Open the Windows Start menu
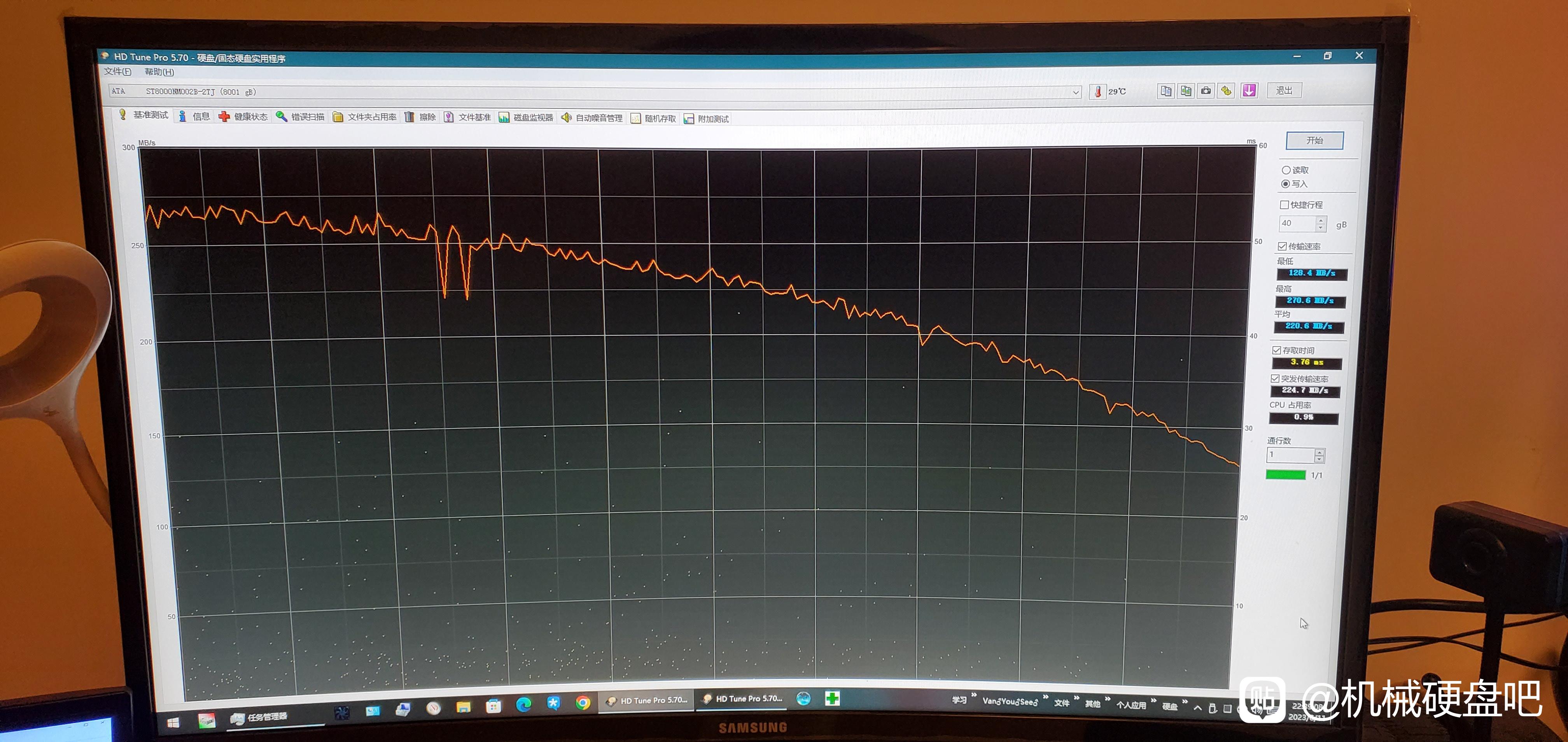This screenshot has height=742, width=1568. (x=173, y=722)
